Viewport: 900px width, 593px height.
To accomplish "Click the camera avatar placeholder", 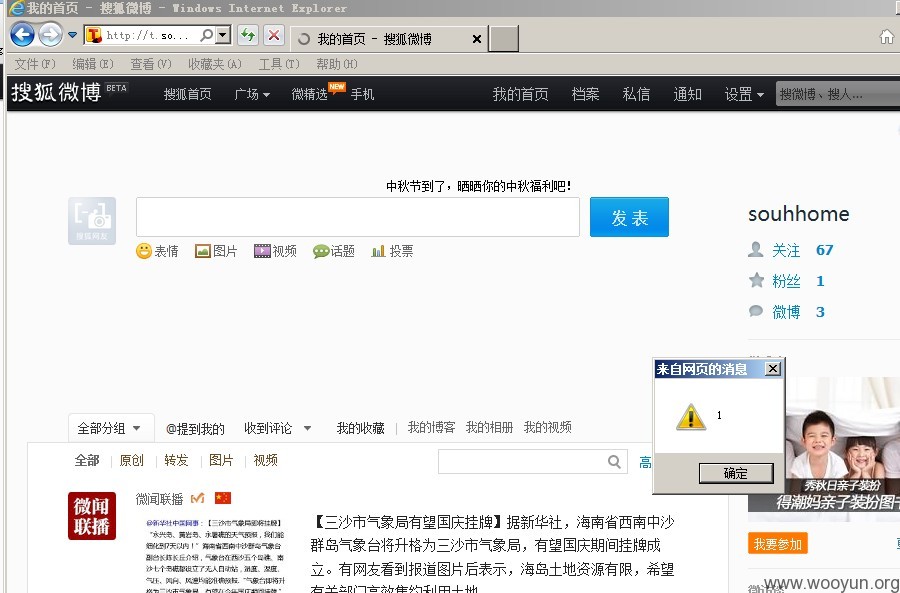I will 92,220.
